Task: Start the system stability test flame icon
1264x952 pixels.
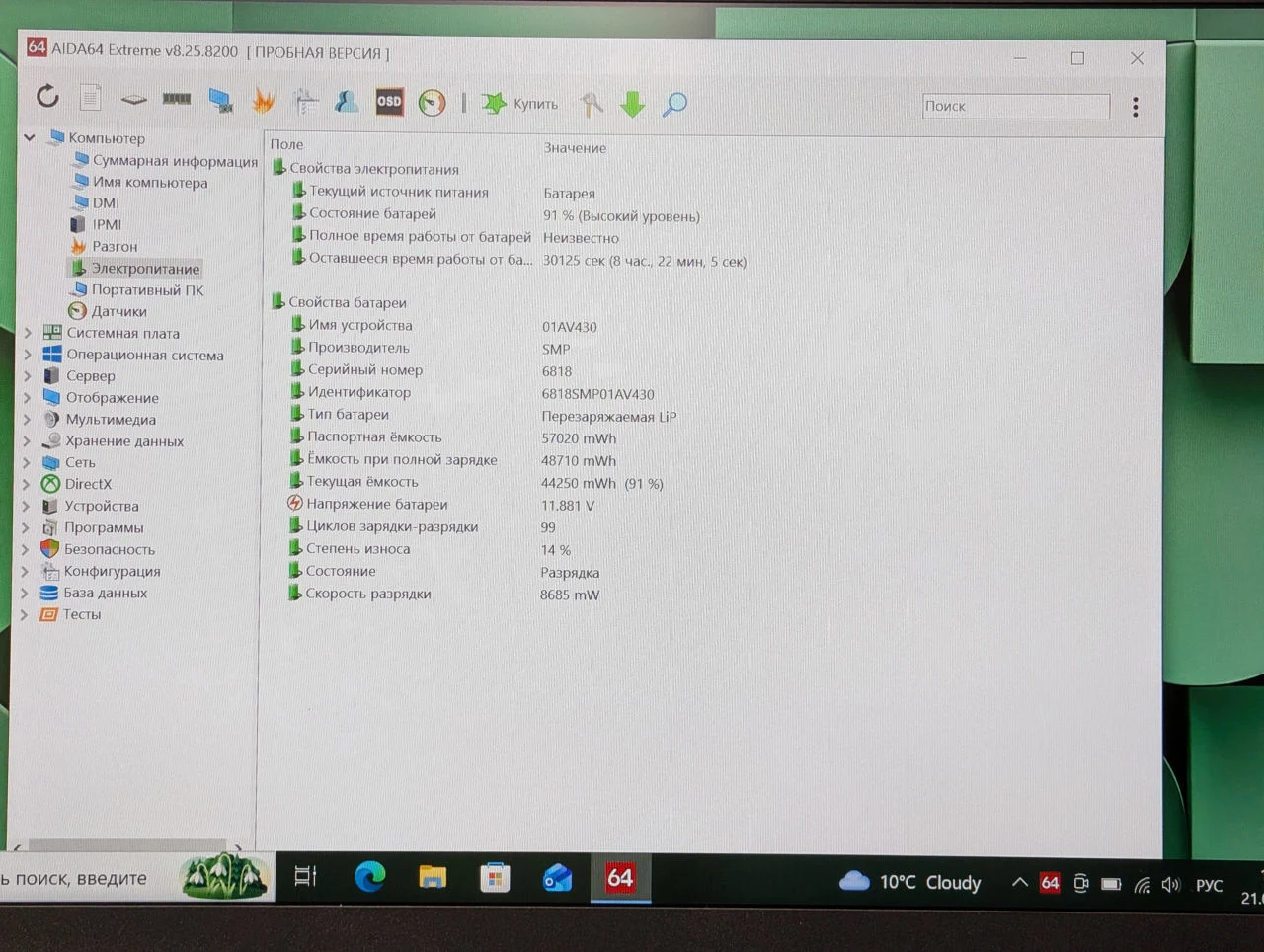Action: coord(263,100)
